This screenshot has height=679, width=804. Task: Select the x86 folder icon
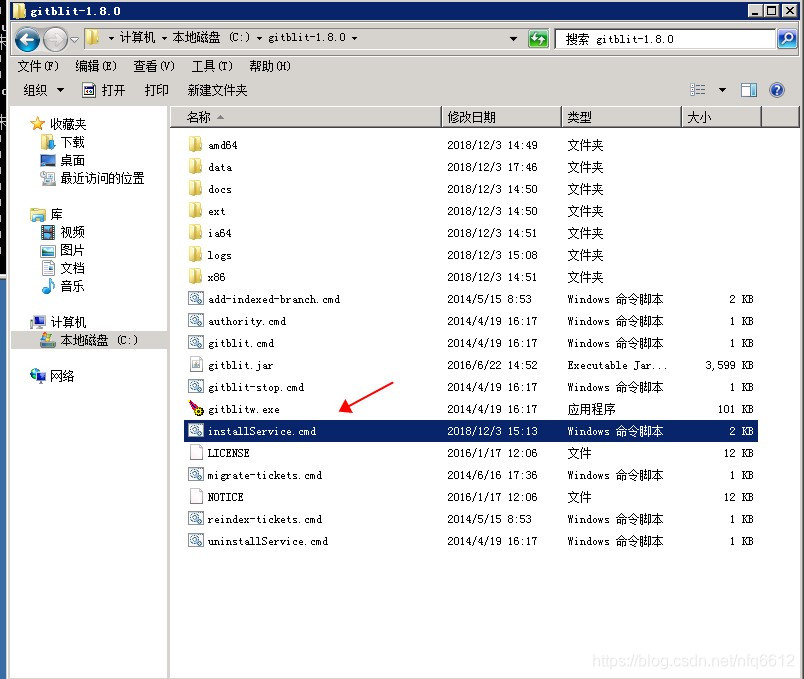click(x=195, y=276)
